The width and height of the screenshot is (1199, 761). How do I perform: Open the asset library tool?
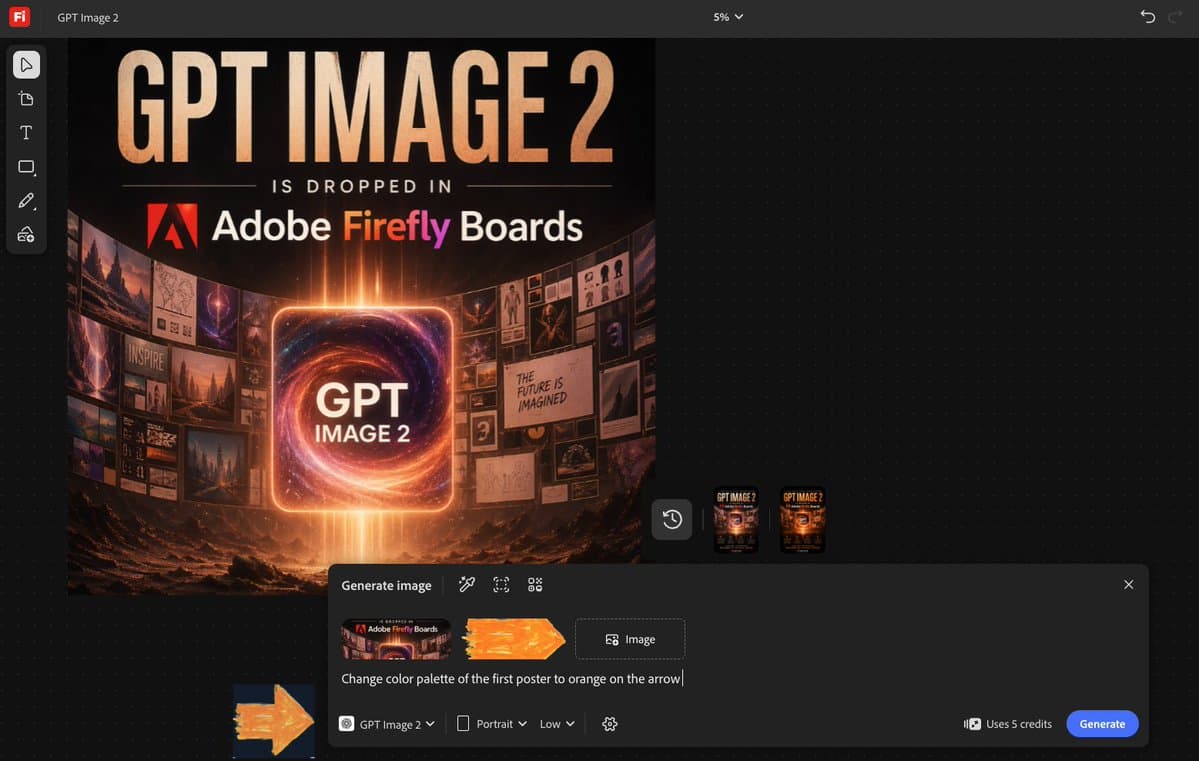(x=26, y=233)
